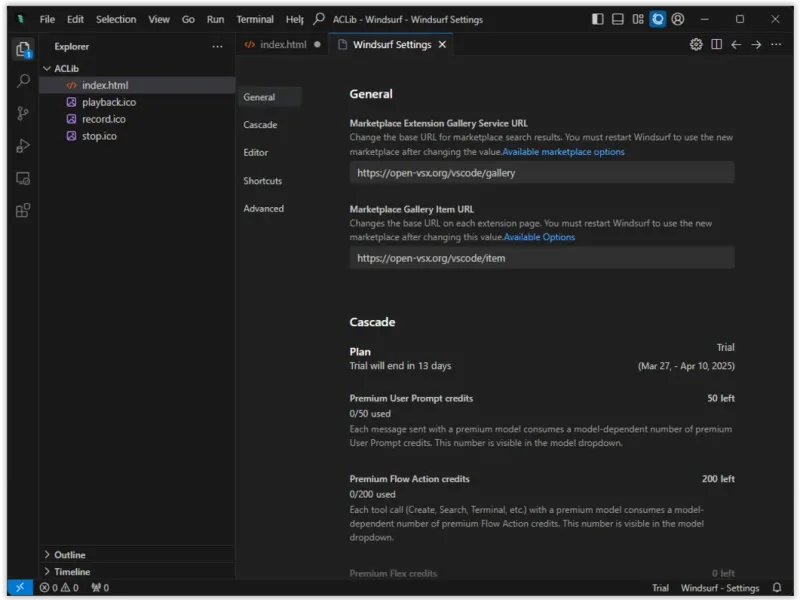The image size is (800, 600).
Task: Open the editor More Actions ellipsis
Action: coord(776,44)
